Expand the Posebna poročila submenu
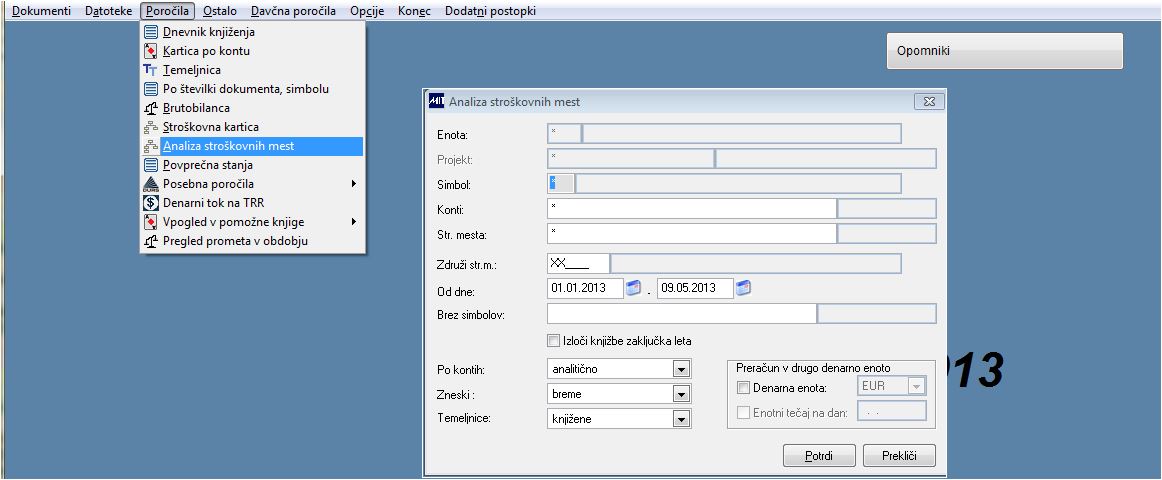 coord(253,184)
